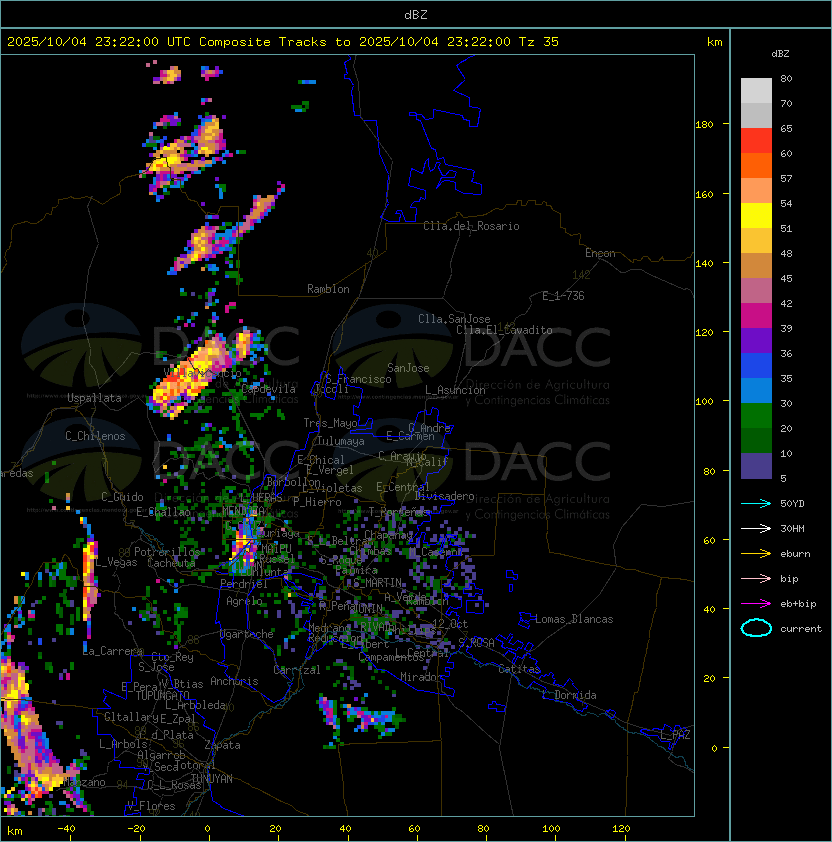Select the pink bip arrow symbol
Image resolution: width=832 pixels, height=842 pixels.
[x=756, y=579]
